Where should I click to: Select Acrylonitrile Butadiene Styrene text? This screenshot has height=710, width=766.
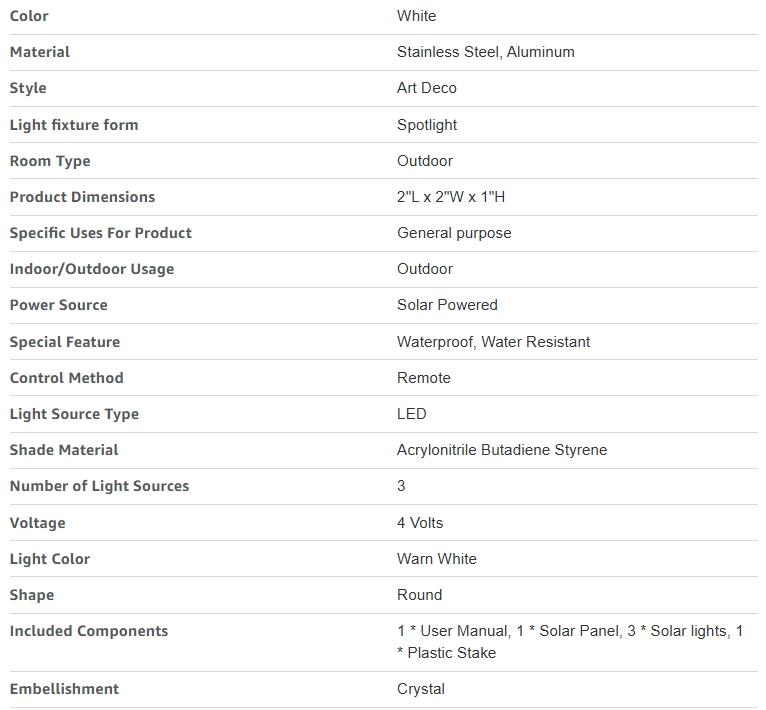pos(502,450)
